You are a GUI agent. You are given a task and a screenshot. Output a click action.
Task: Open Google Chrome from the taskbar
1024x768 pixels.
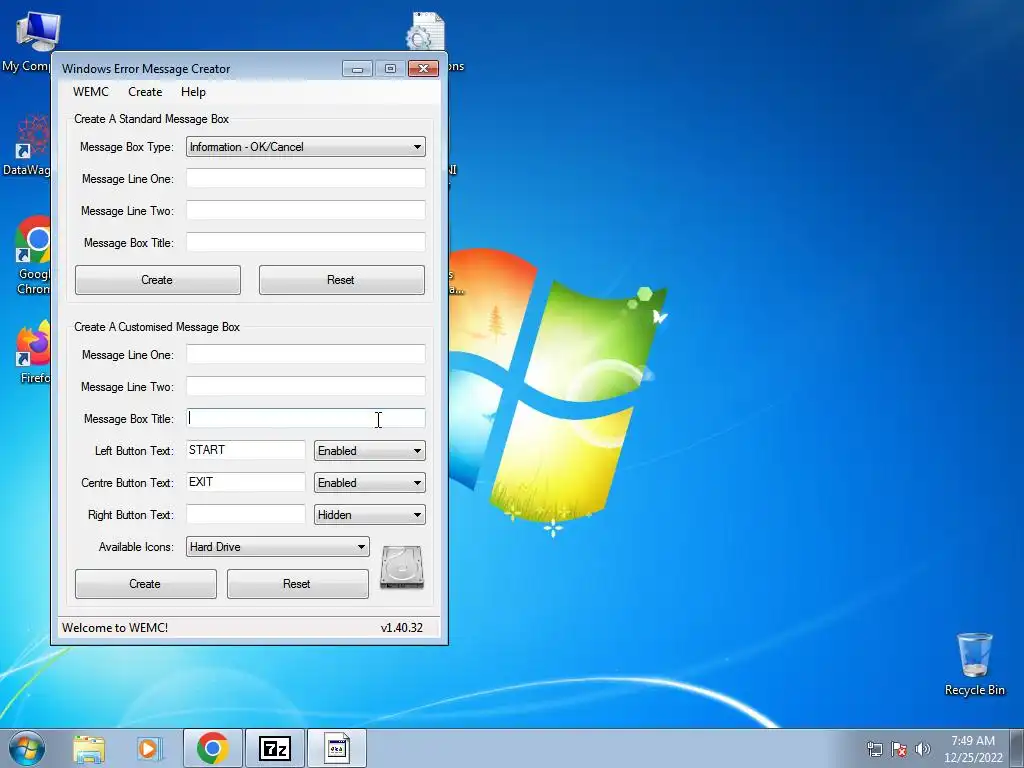[212, 748]
